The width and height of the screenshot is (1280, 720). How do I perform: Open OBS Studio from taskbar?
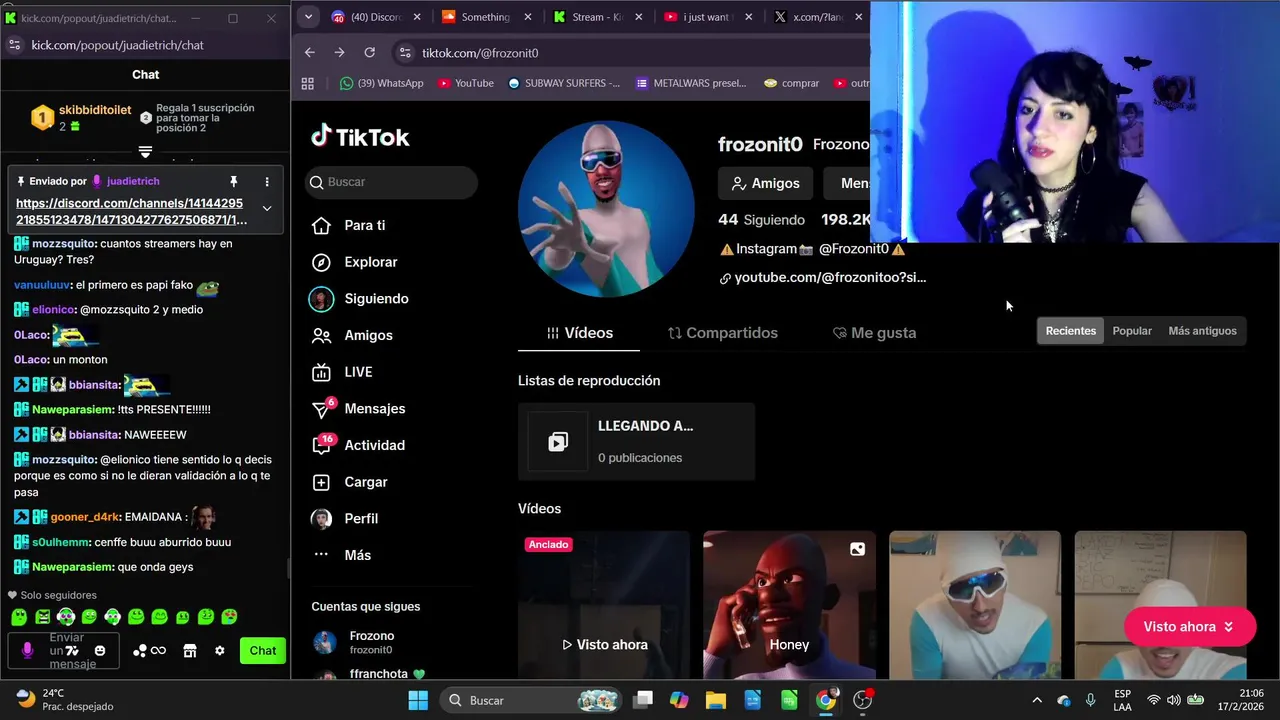point(863,700)
